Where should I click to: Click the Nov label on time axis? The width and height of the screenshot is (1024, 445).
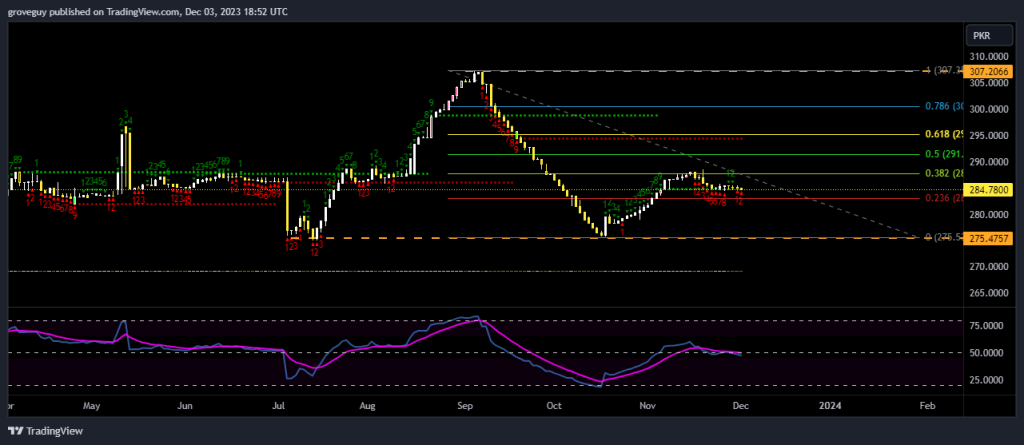pos(648,407)
